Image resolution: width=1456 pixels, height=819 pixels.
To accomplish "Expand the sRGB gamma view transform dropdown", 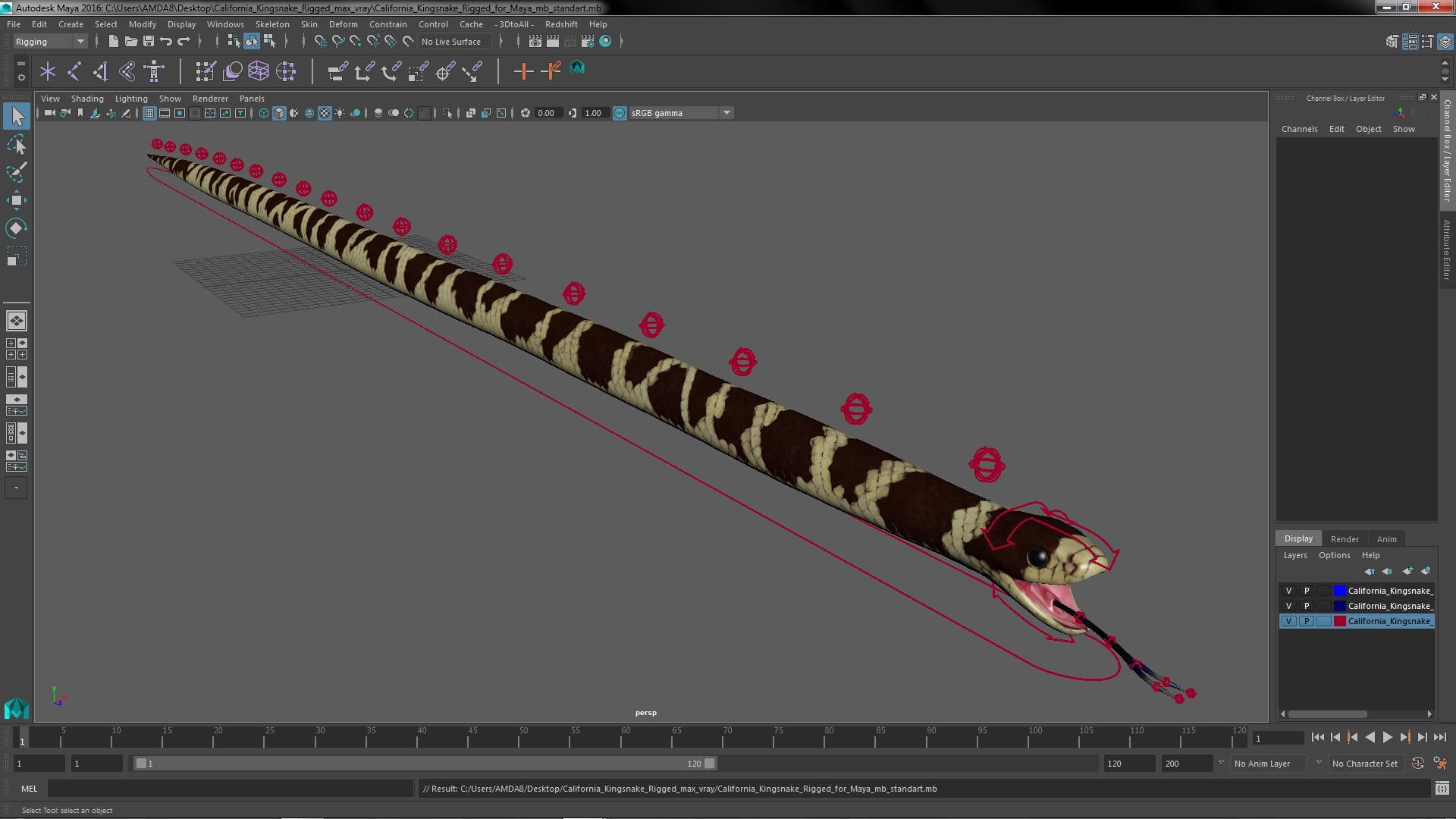I will [726, 113].
